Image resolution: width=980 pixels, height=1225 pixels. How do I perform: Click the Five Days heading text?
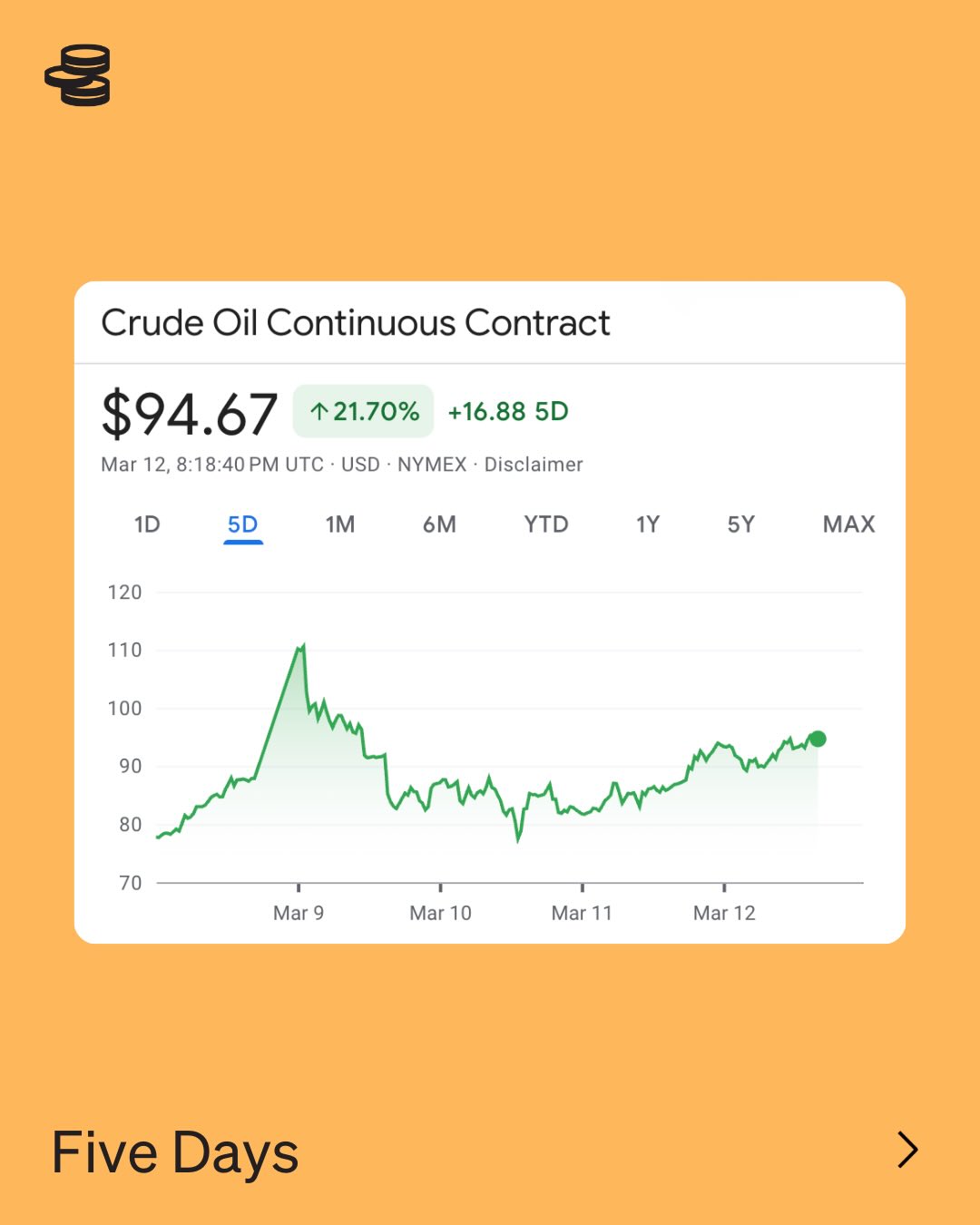pyautogui.click(x=175, y=1152)
